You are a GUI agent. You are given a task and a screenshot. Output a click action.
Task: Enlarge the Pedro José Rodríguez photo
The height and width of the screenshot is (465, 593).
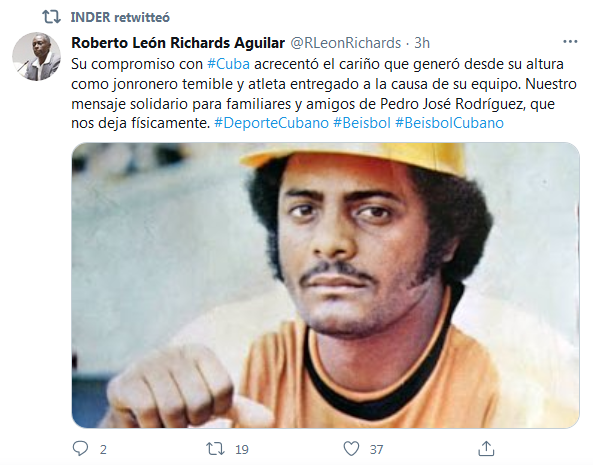click(x=326, y=285)
